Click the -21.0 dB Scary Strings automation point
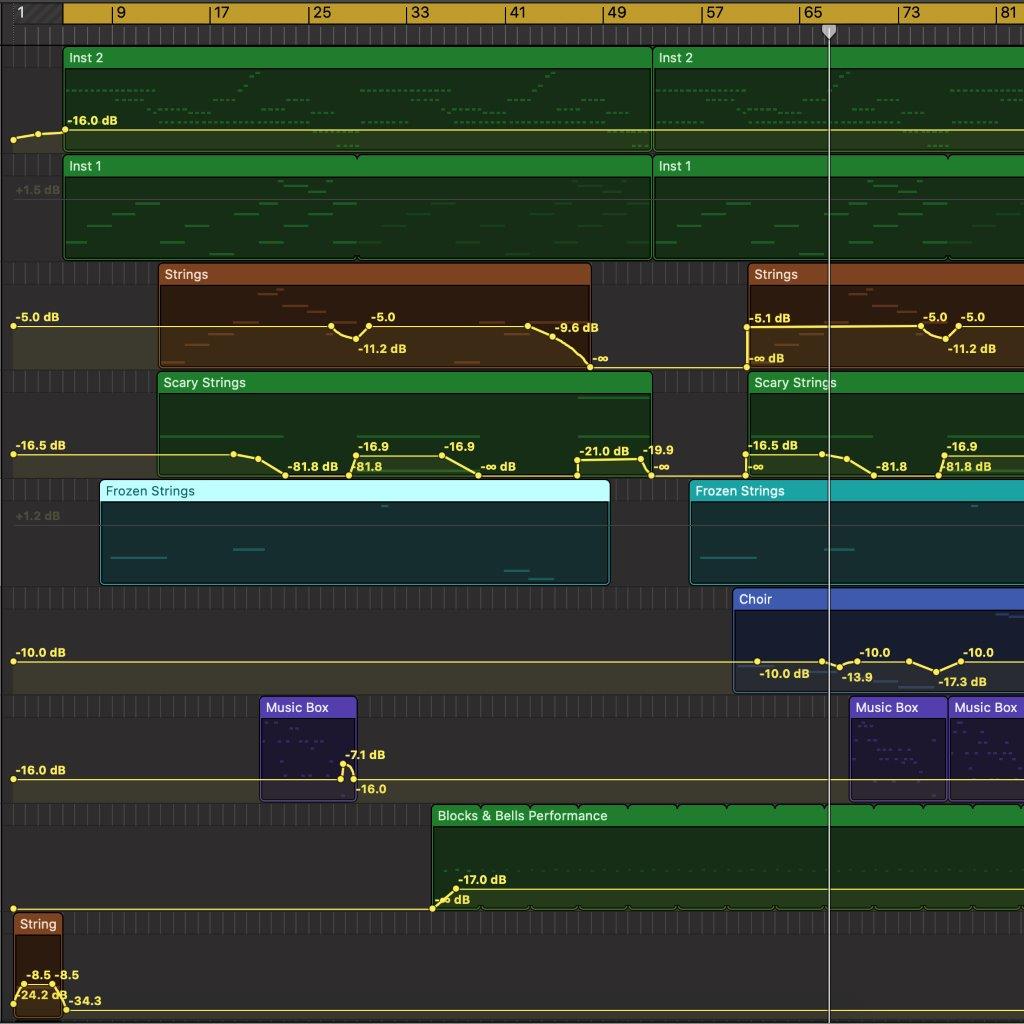1024x1024 pixels. pyautogui.click(x=578, y=460)
